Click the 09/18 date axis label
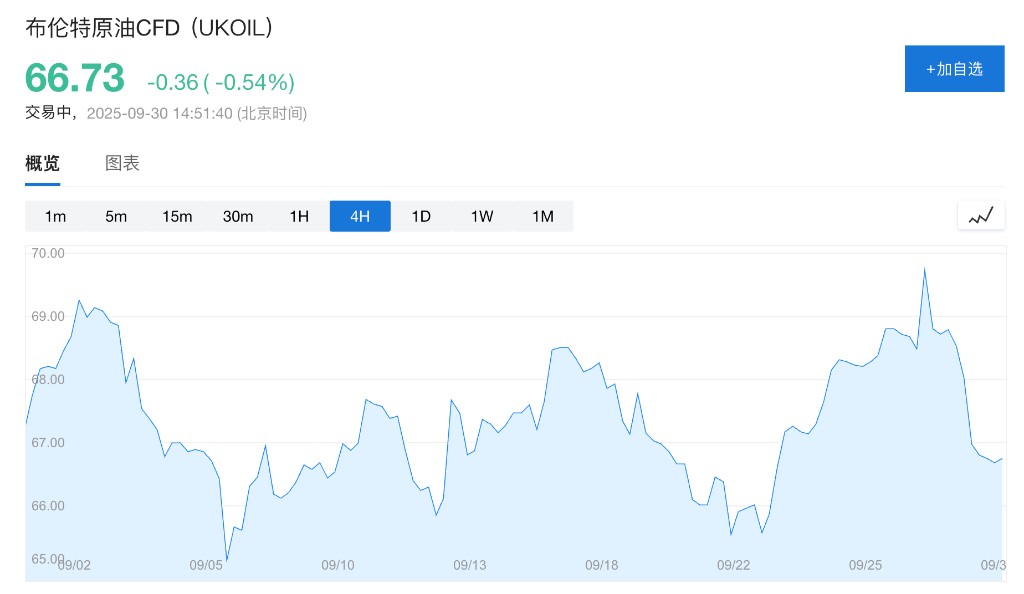This screenshot has width=1024, height=594. pos(601,565)
